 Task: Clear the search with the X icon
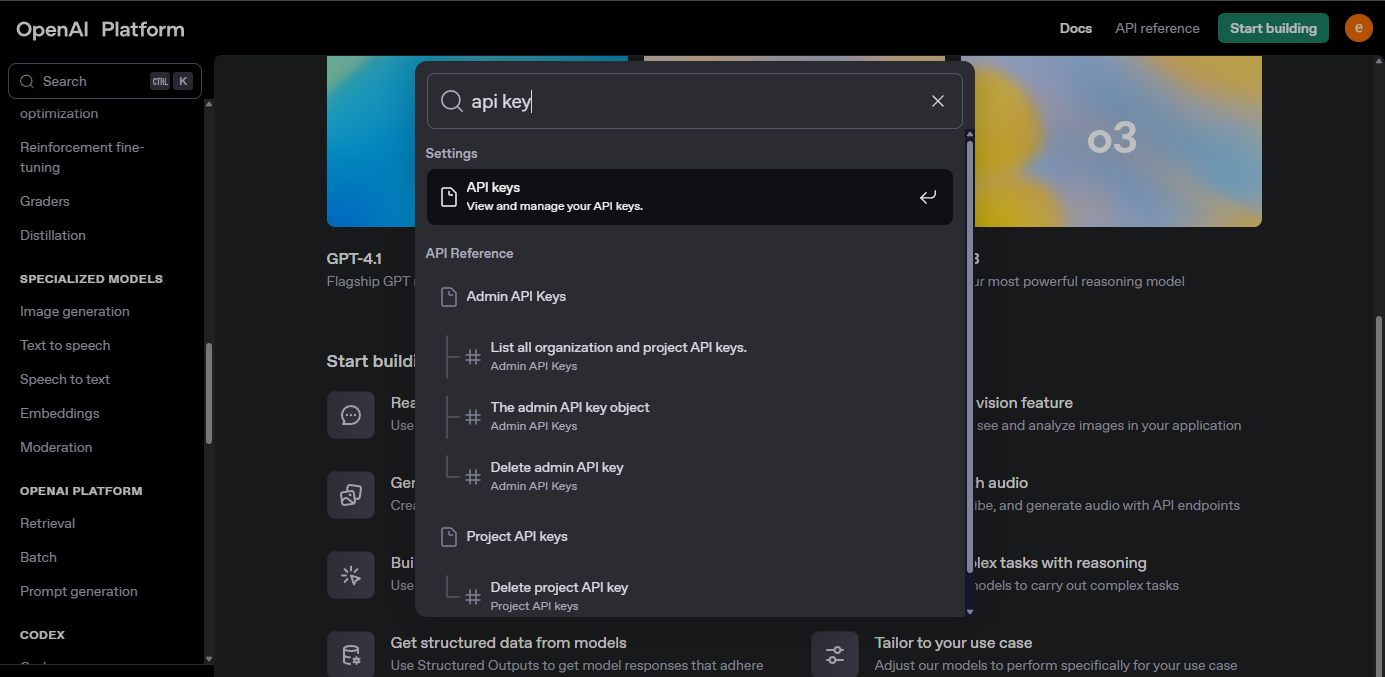[x=938, y=101]
